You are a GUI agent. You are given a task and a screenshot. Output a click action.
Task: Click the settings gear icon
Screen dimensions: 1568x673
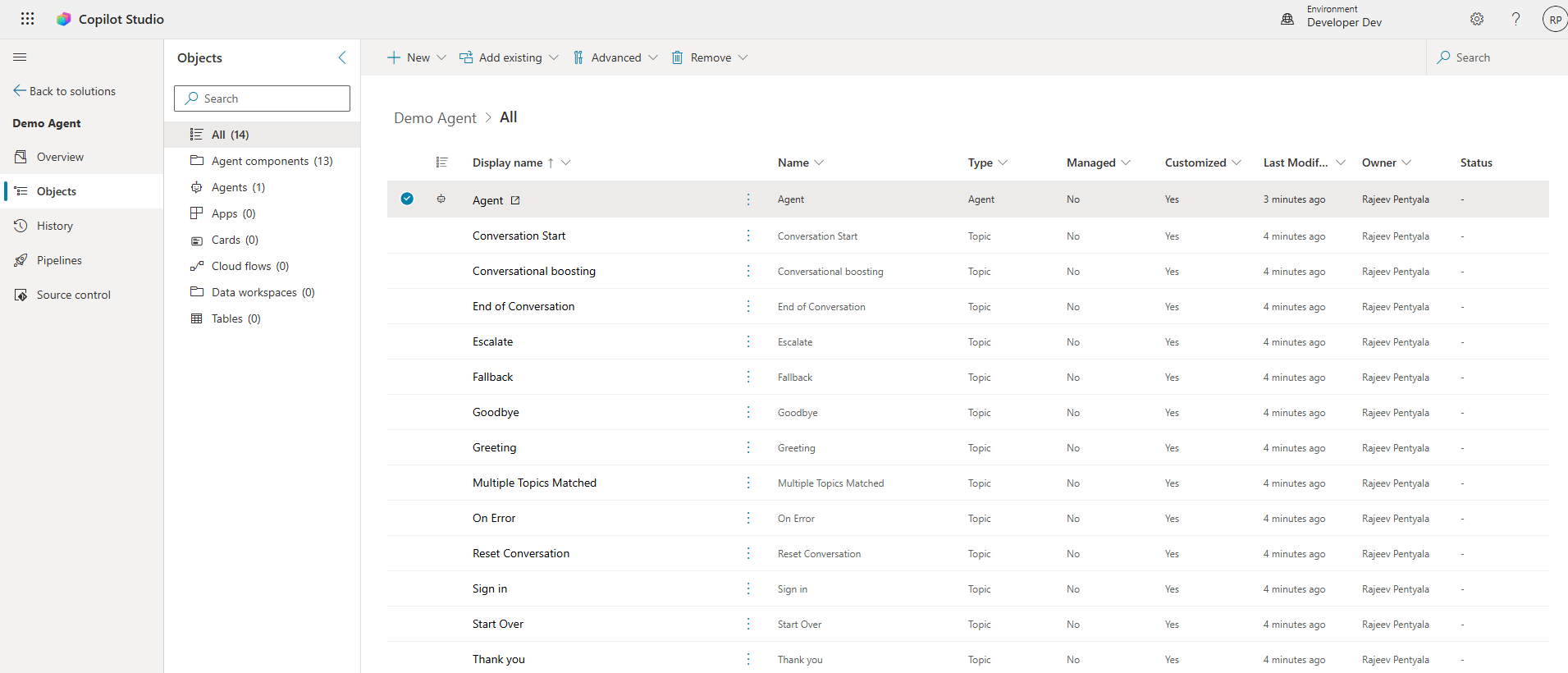(x=1477, y=19)
